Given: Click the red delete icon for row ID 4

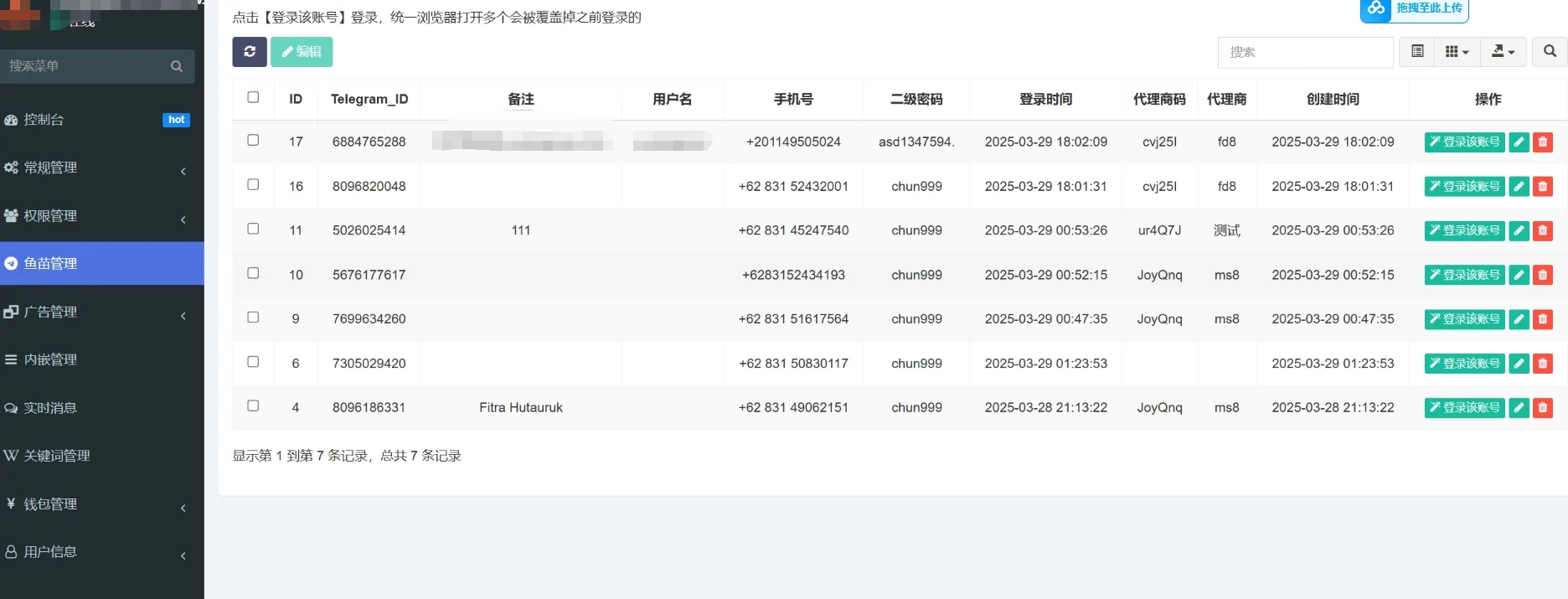Looking at the screenshot, I should pyautogui.click(x=1543, y=408).
